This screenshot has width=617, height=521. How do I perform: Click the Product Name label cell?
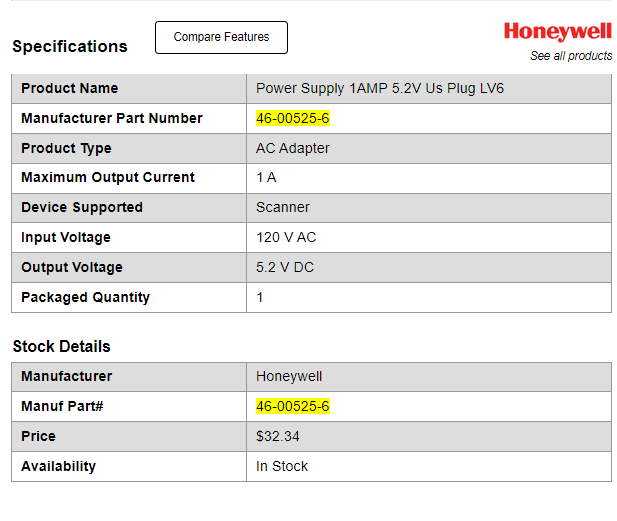coord(129,89)
